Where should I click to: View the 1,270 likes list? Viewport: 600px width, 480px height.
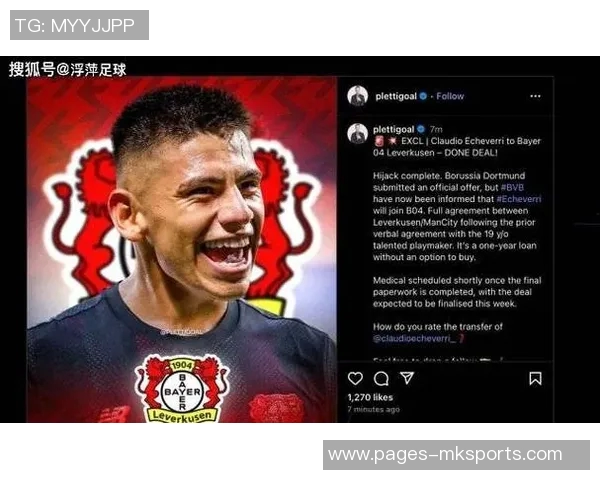coord(370,397)
